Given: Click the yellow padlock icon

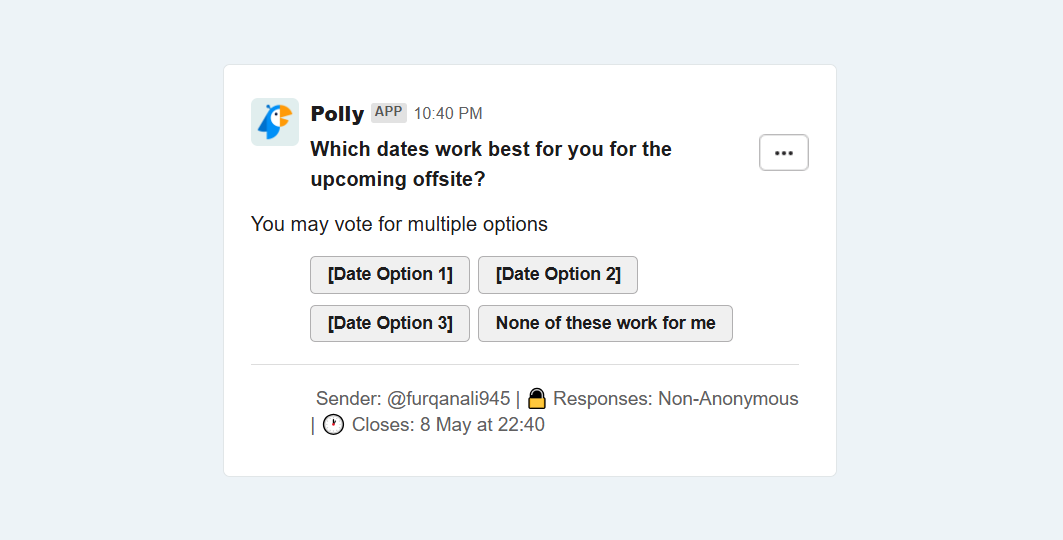Looking at the screenshot, I should tap(536, 398).
